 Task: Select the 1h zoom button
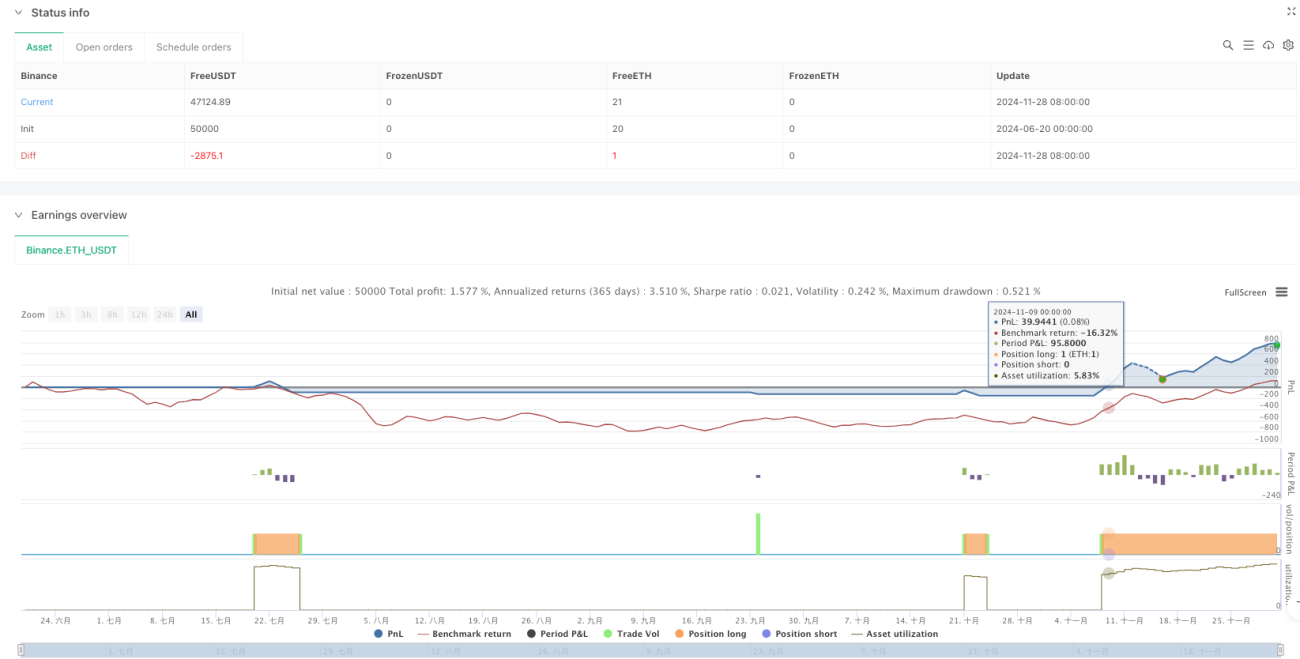click(60, 314)
